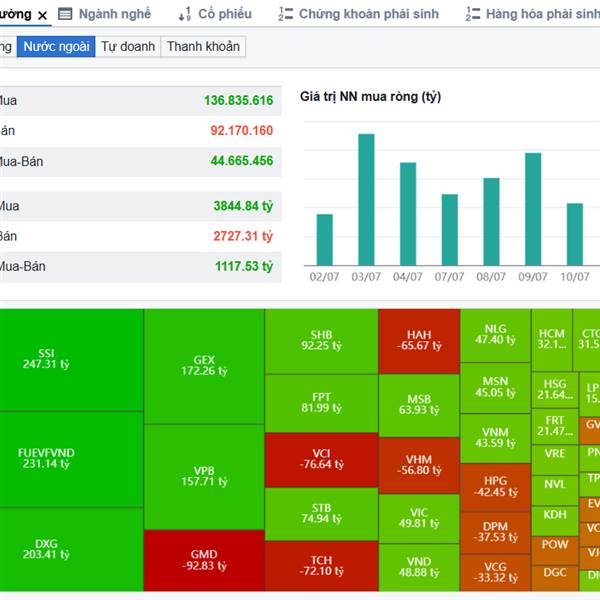The width and height of the screenshot is (600, 600).
Task: Select the MSB treemap tile
Action: [x=419, y=406]
